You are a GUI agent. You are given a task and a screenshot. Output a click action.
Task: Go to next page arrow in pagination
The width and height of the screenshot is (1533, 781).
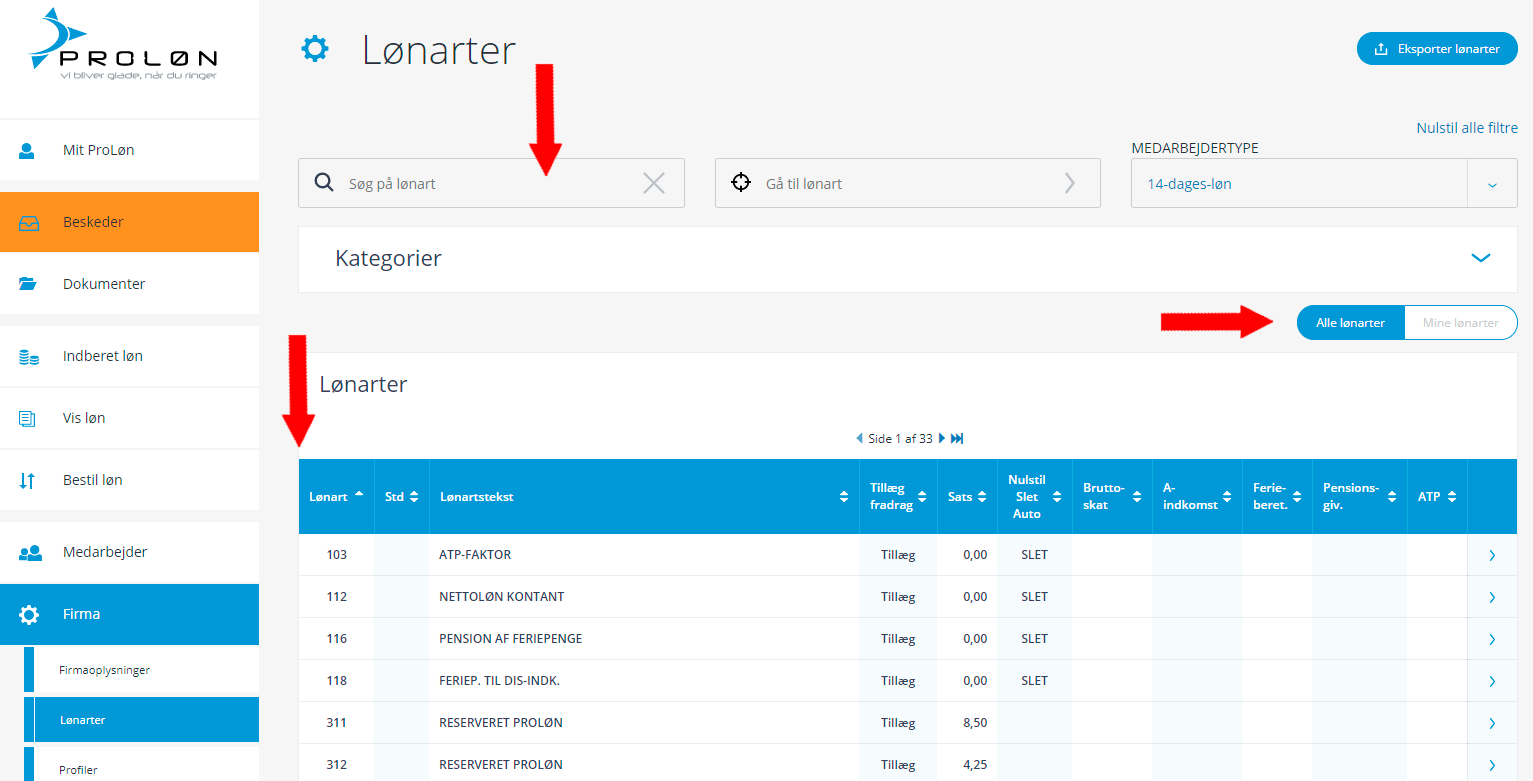pos(942,439)
